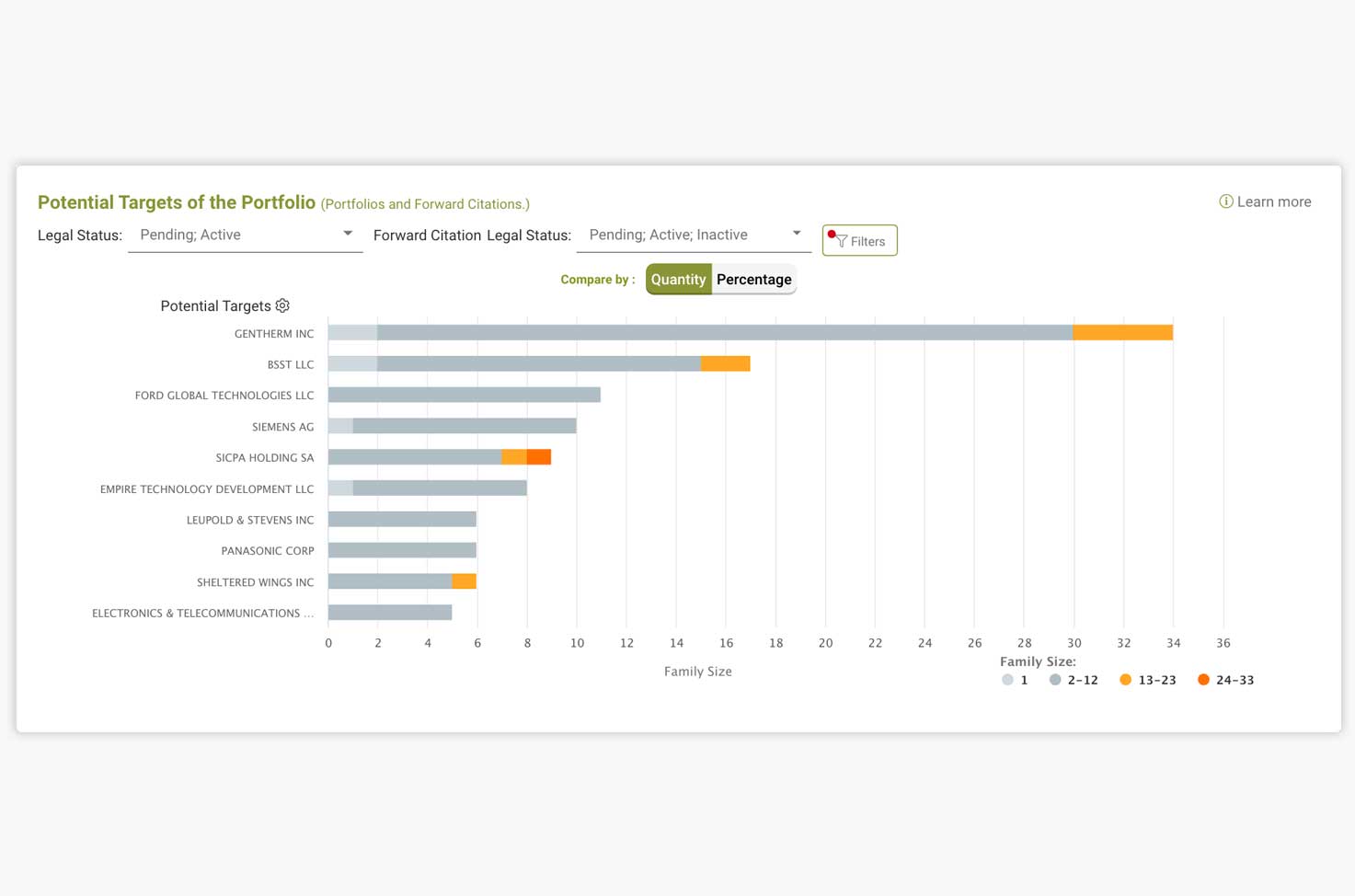Click Leupold & Stevens bar
1355x896 pixels.
click(402, 519)
